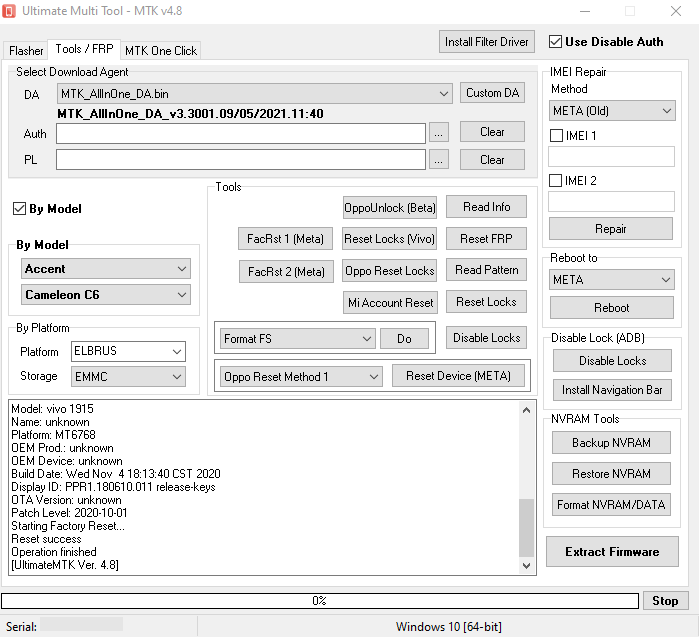Click the Windows 10 [64-bit] status text
This screenshot has height=637, width=699.
point(448,627)
